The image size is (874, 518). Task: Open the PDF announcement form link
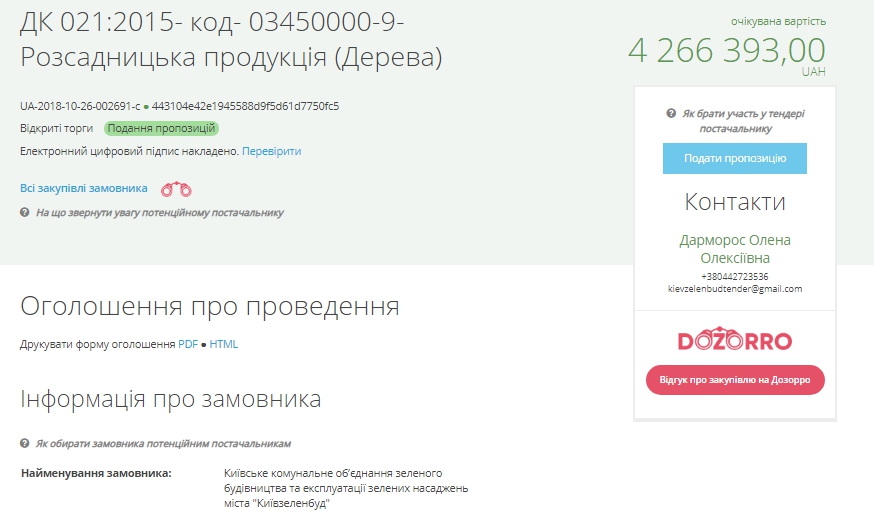coord(188,345)
